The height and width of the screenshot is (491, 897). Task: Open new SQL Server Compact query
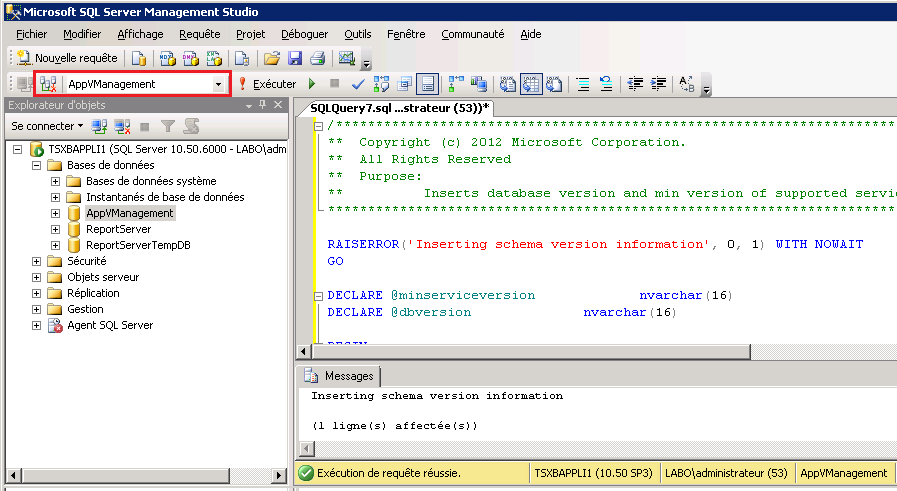(242, 58)
